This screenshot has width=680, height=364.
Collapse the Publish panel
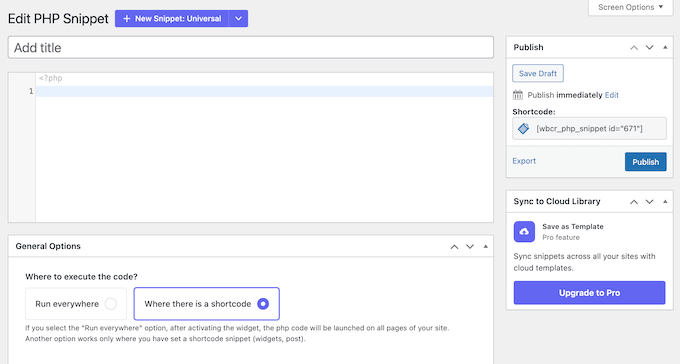tap(665, 47)
